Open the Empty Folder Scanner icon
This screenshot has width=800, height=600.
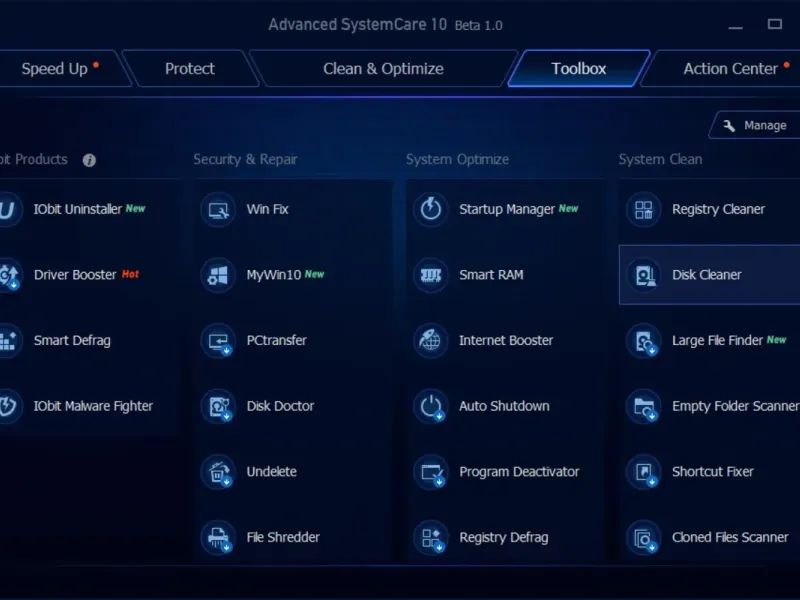(x=644, y=406)
